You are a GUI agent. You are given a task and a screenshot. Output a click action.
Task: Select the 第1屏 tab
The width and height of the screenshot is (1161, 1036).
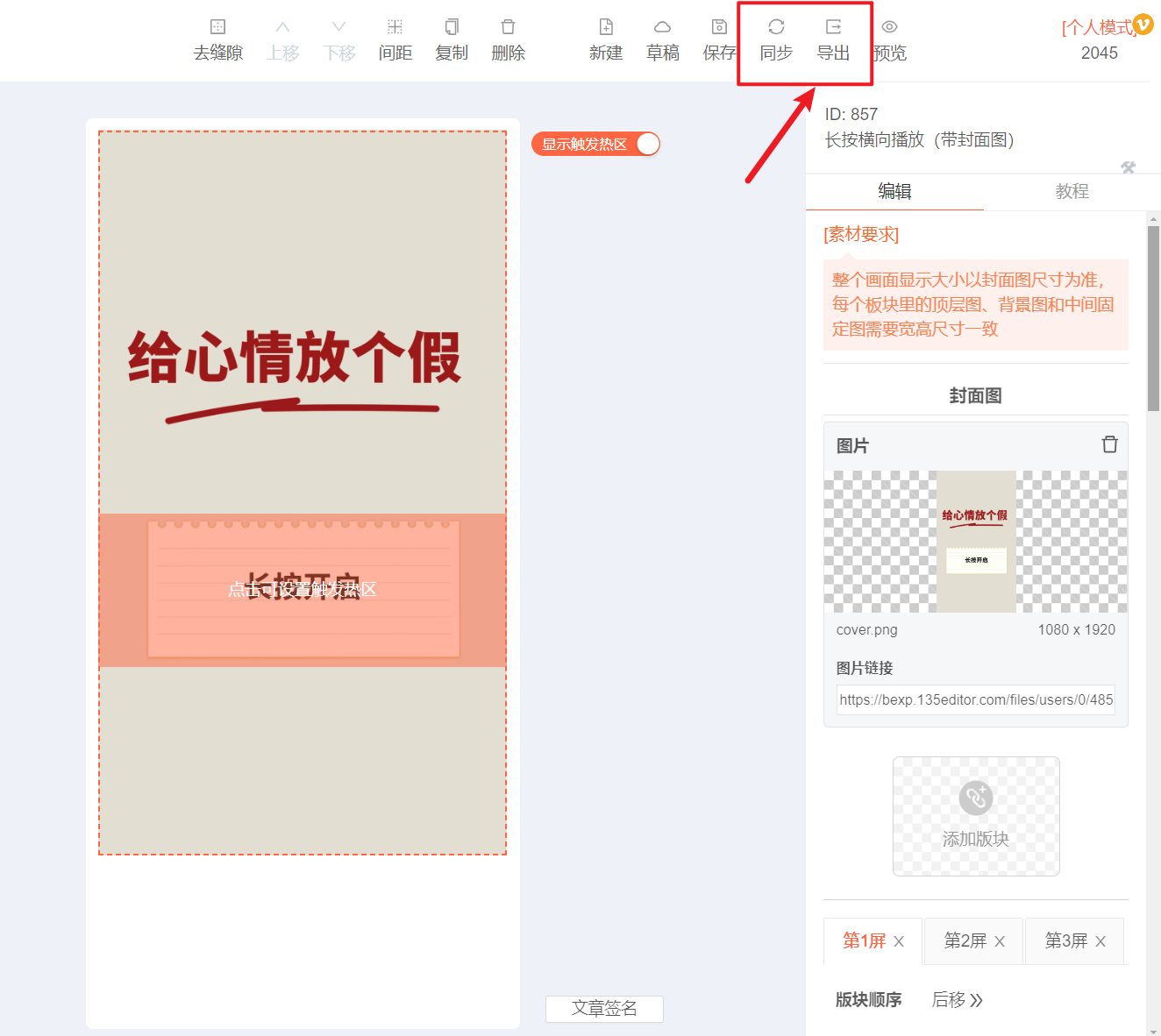864,940
